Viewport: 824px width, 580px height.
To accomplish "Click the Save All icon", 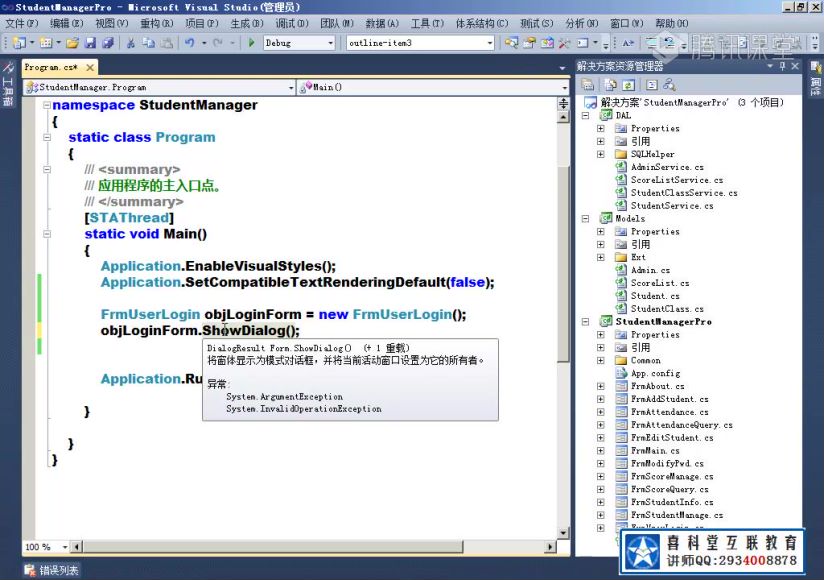I will click(x=108, y=43).
